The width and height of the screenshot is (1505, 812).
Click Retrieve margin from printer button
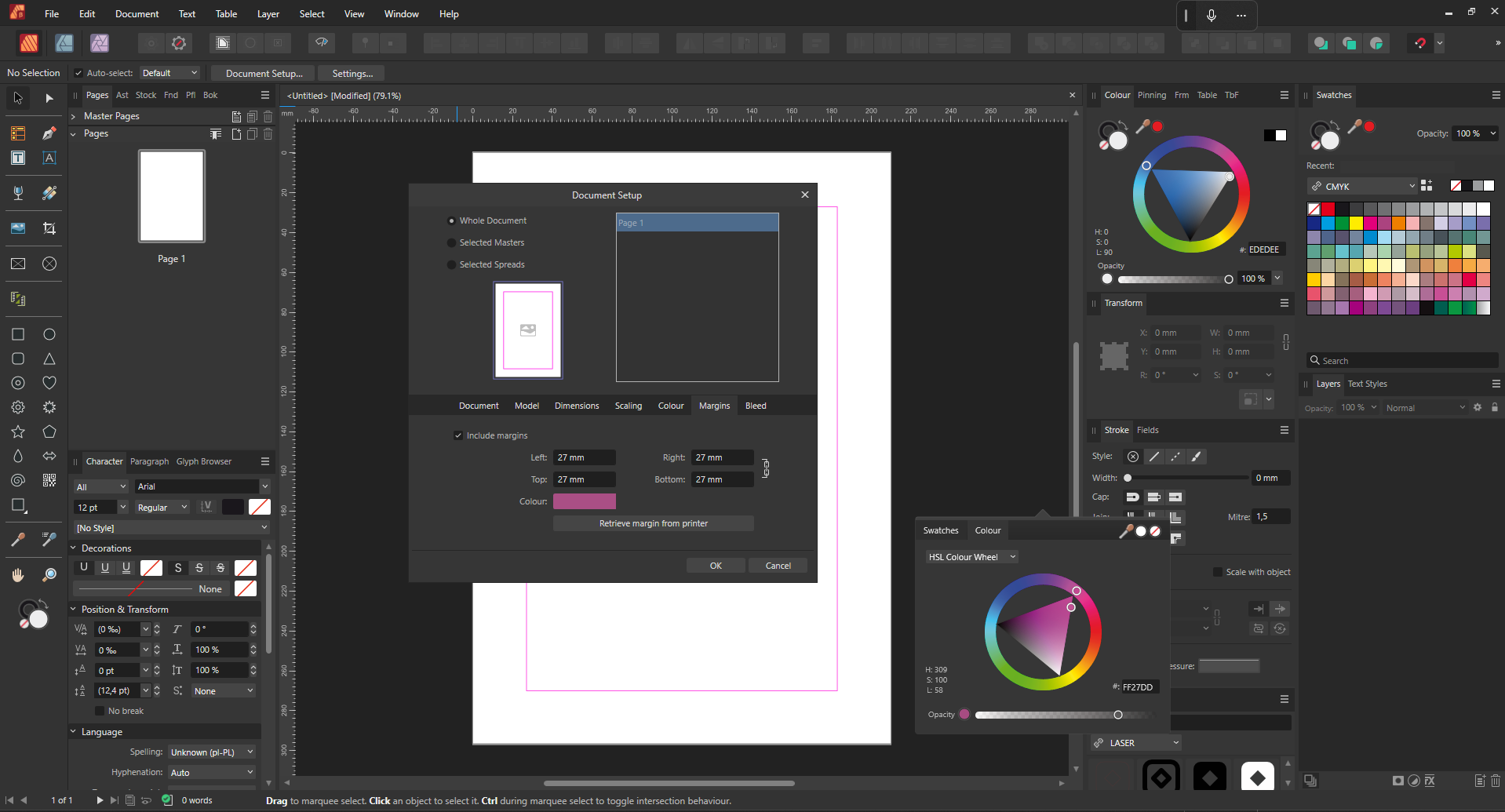tap(654, 523)
